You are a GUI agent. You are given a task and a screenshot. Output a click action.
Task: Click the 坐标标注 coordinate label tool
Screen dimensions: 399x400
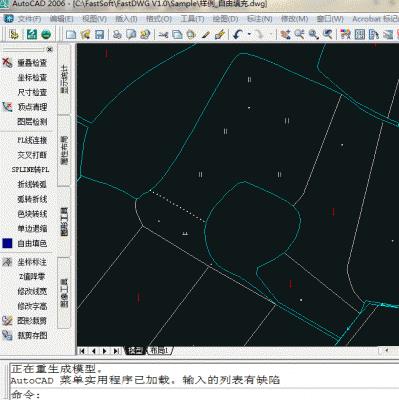coord(32,262)
